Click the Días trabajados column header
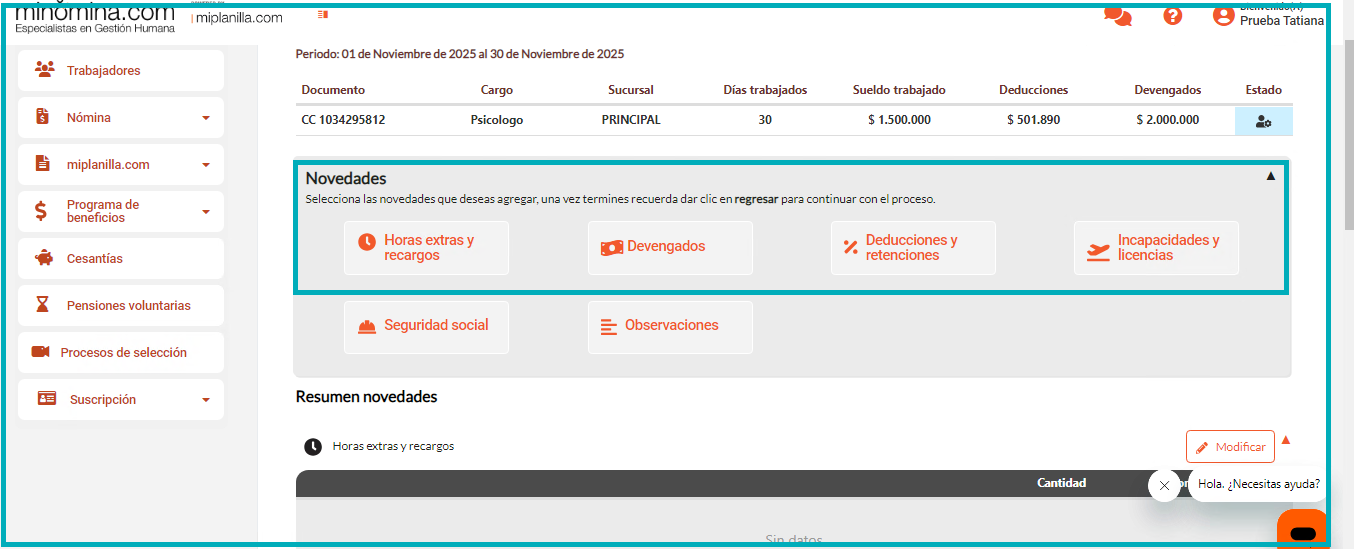 point(765,90)
